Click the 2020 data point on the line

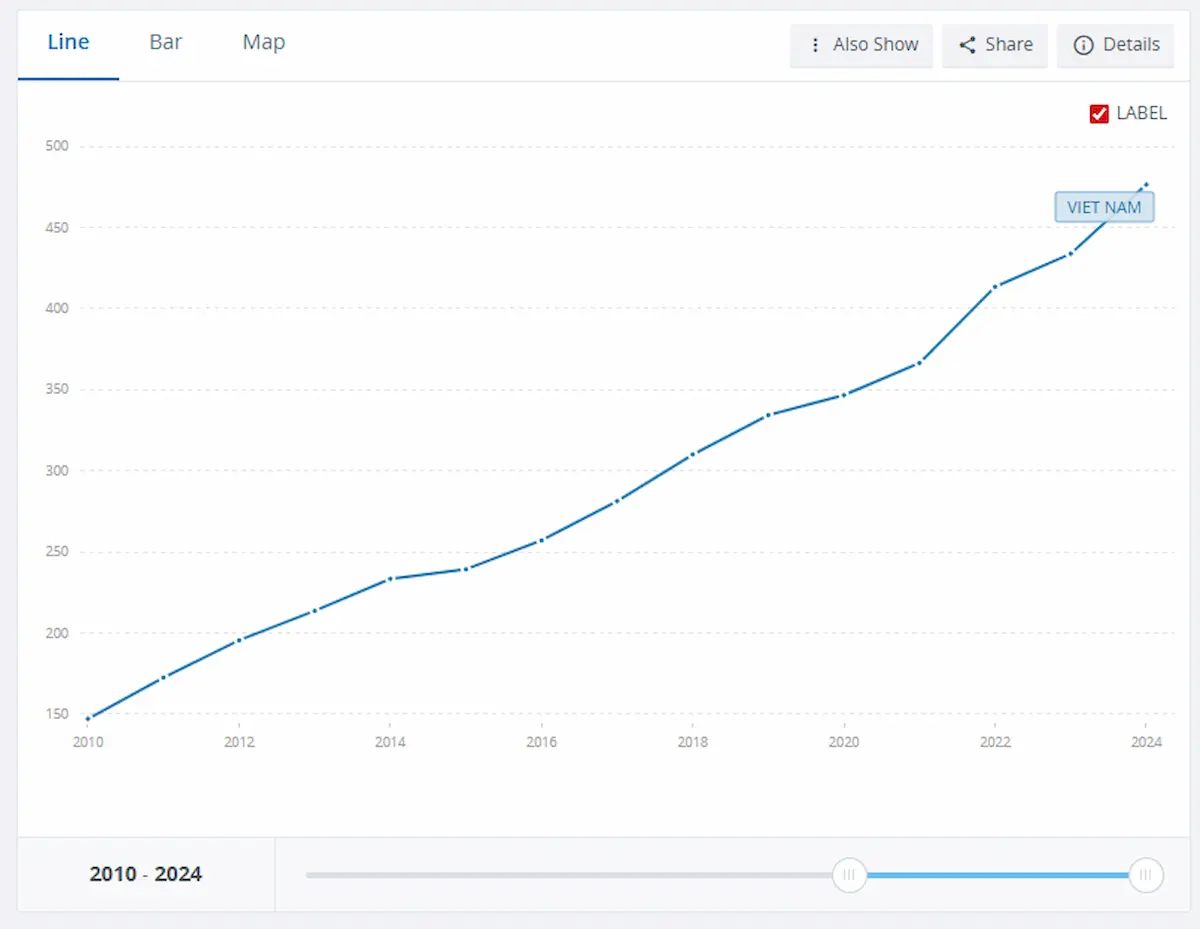(844, 395)
